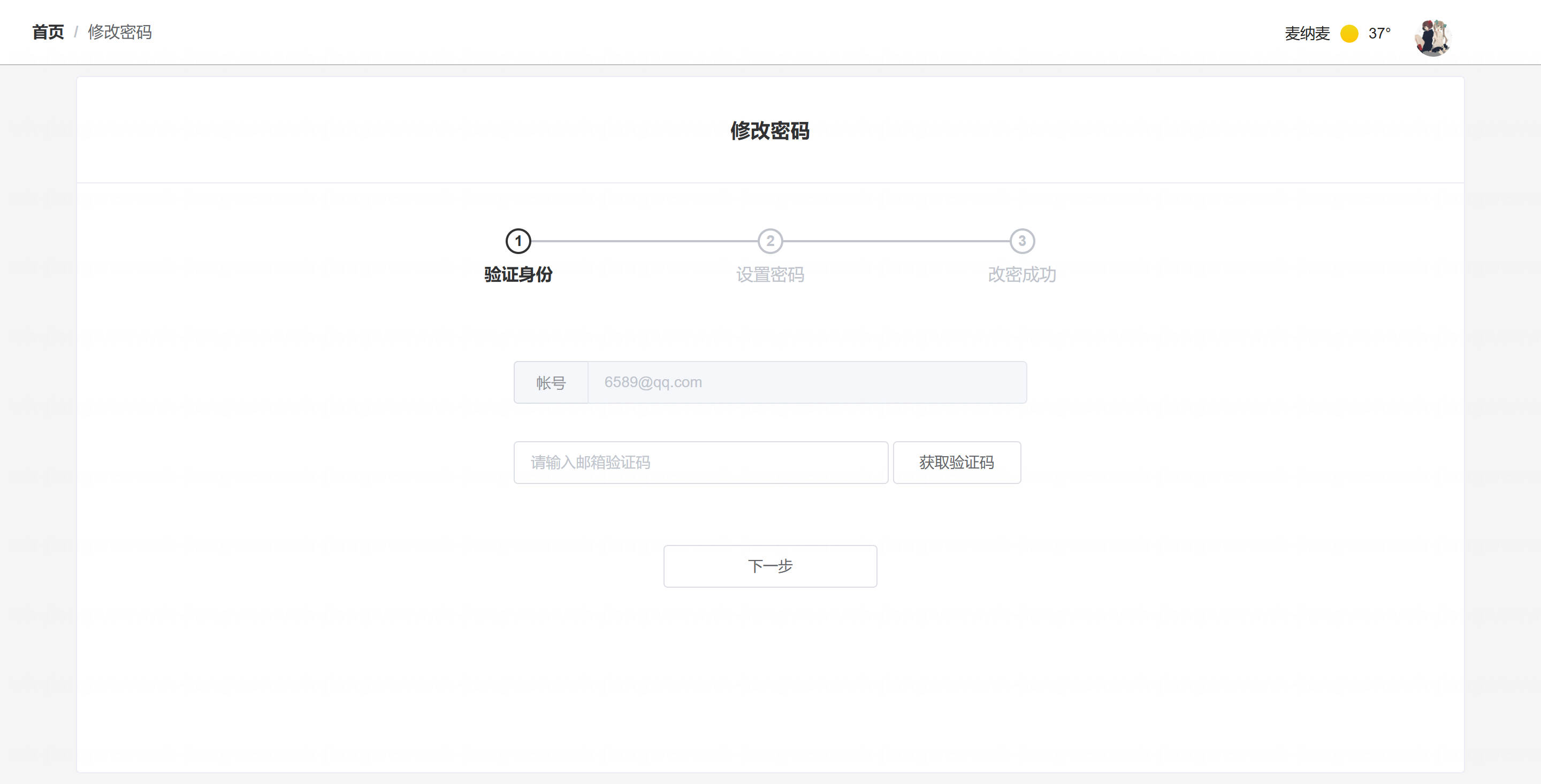Focus the email verification code input
Viewport: 1541px width, 784px height.
pos(700,462)
